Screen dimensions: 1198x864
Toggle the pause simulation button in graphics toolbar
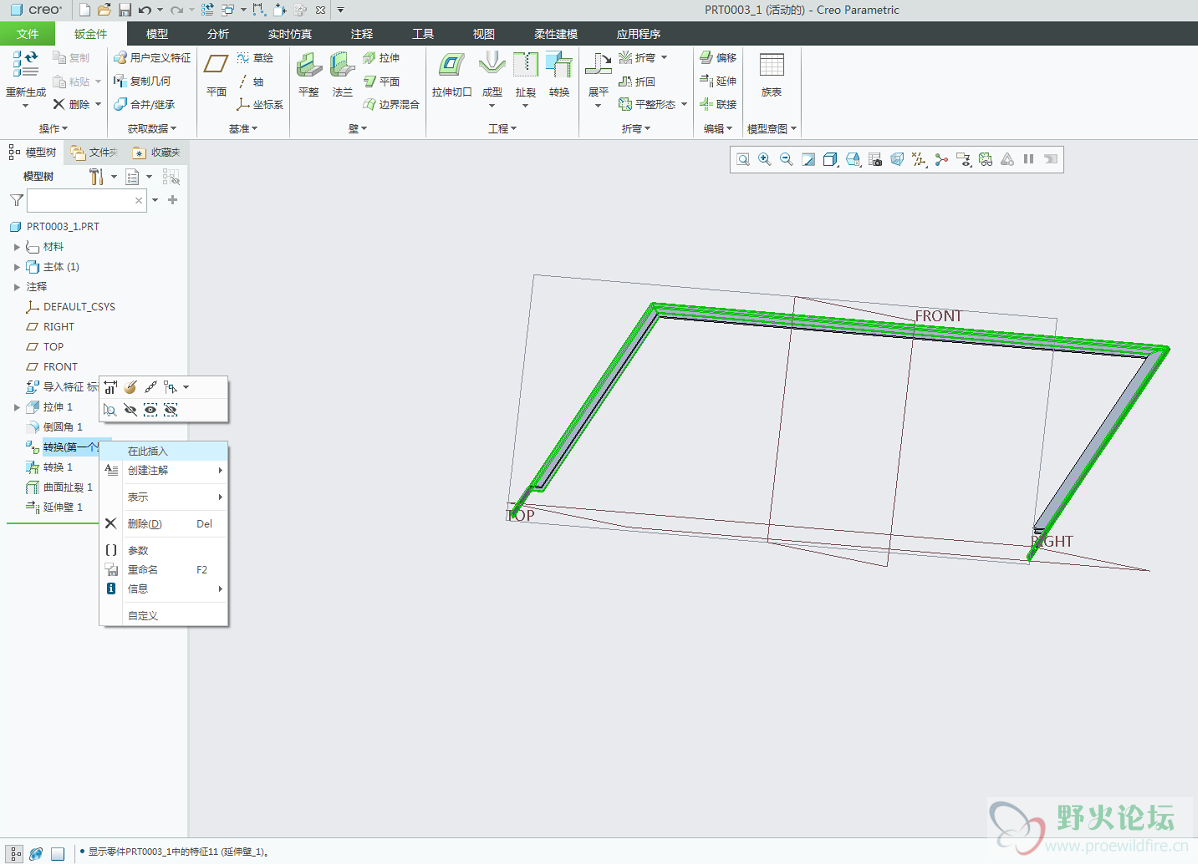coord(1029,159)
